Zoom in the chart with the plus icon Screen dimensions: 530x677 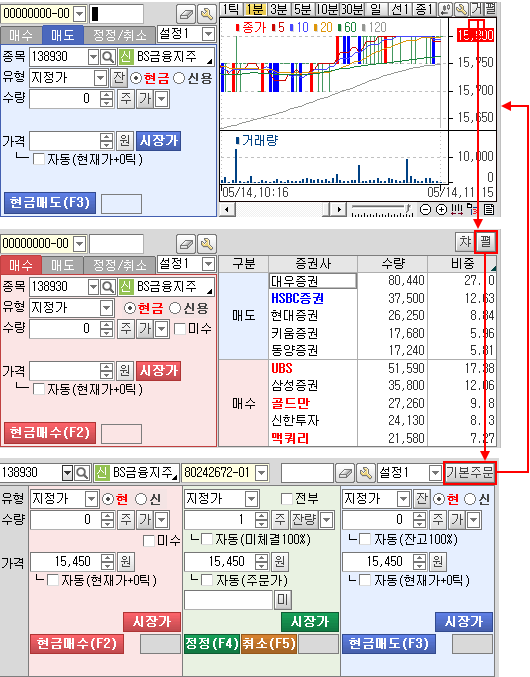pos(441,210)
